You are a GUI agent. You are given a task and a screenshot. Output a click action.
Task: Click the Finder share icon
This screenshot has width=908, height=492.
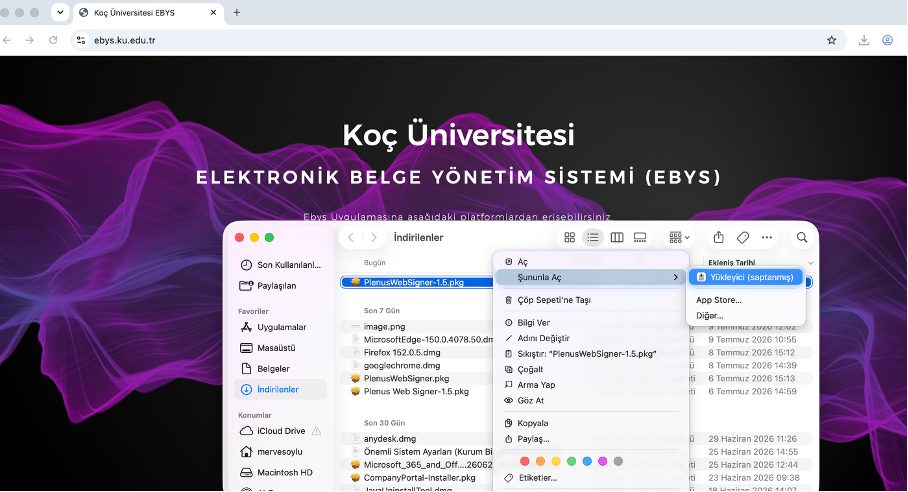click(719, 237)
